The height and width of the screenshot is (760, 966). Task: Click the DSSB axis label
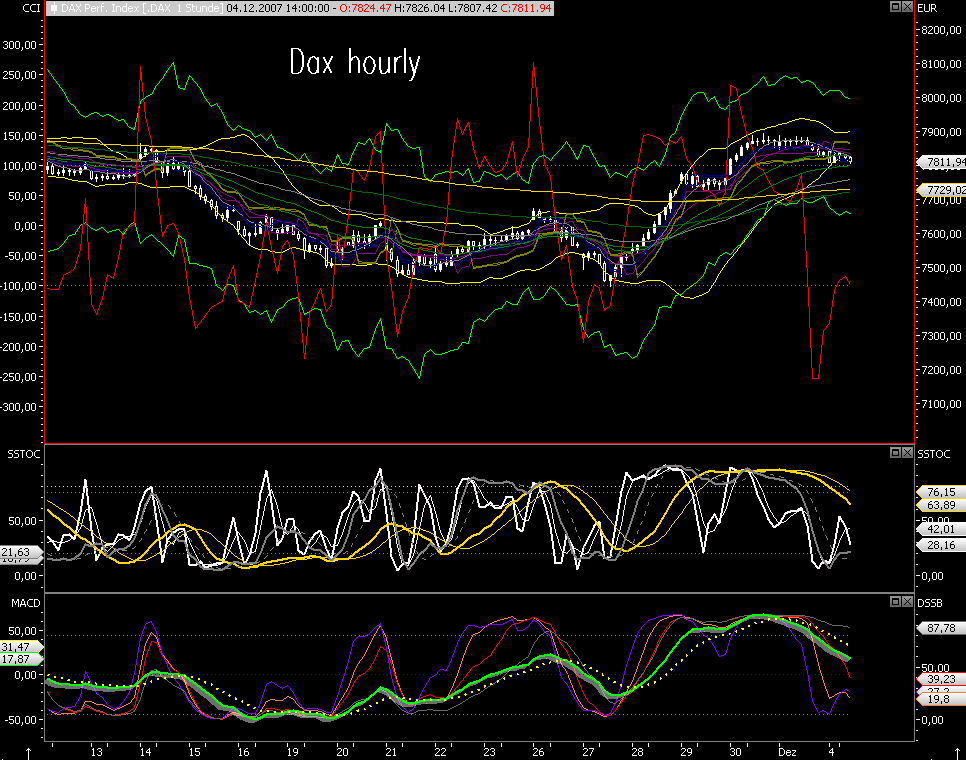pyautogui.click(x=930, y=603)
